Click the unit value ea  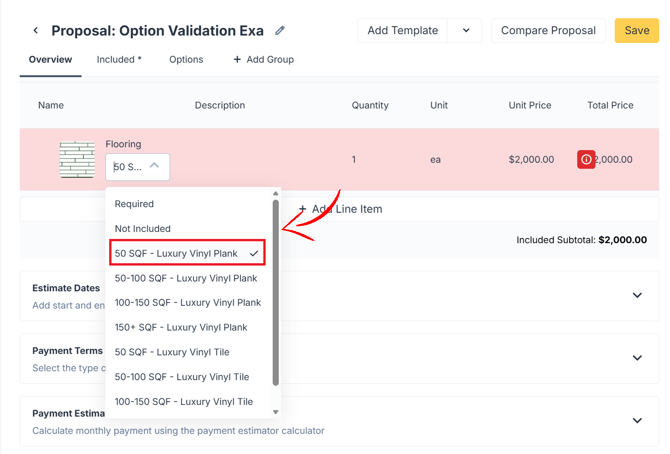[x=435, y=160]
